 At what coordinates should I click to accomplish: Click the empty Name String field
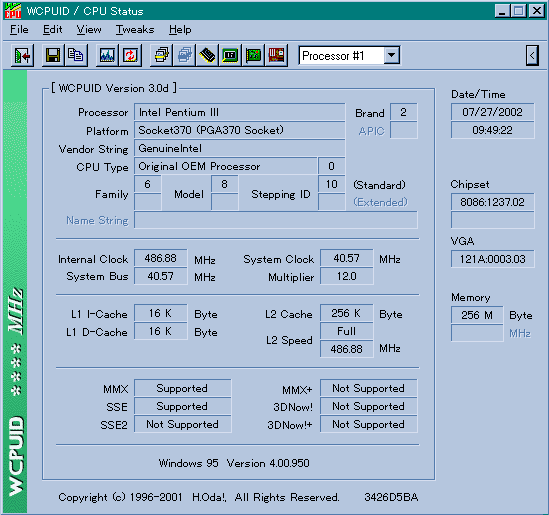[x=276, y=220]
